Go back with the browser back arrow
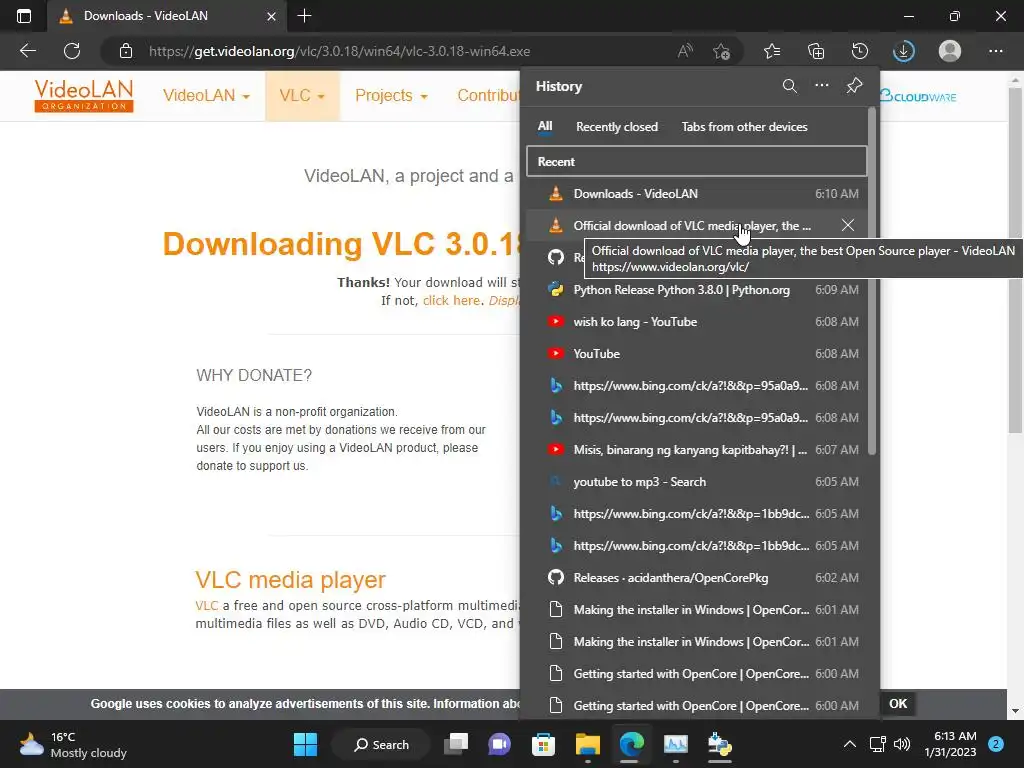The width and height of the screenshot is (1024, 768). pos(28,51)
